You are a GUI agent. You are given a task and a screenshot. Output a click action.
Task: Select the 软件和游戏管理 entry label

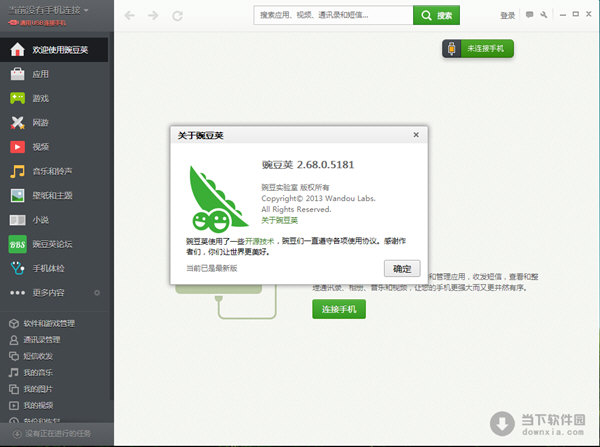[49, 323]
